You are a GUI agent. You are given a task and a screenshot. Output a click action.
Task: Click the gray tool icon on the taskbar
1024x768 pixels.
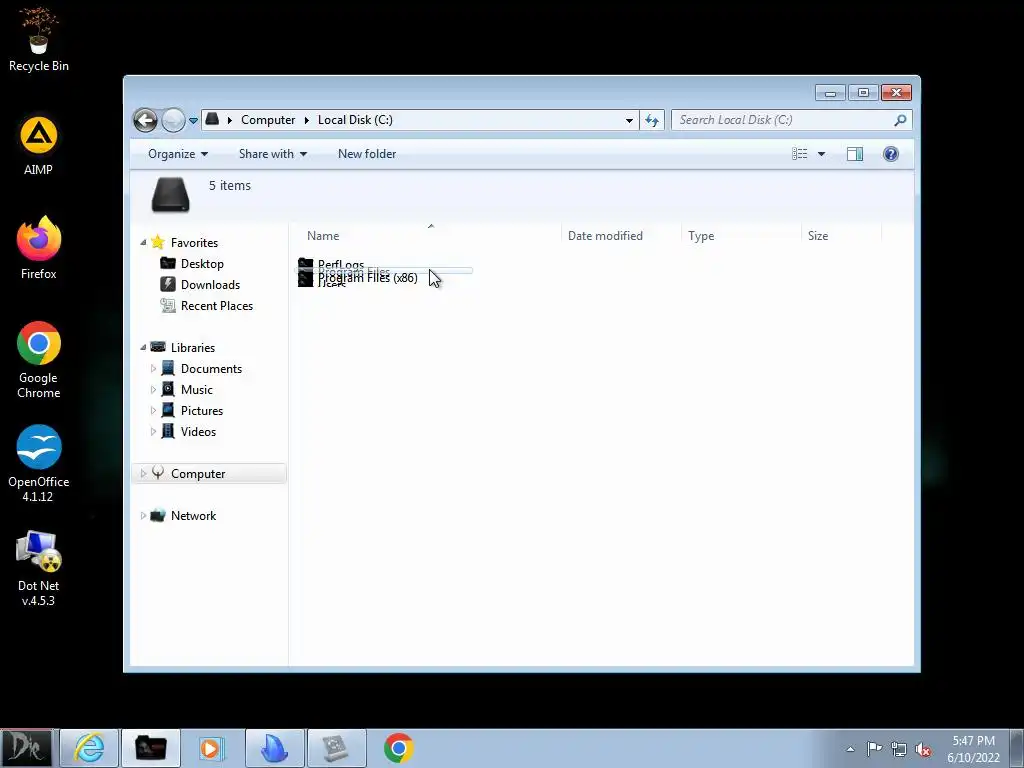point(336,748)
